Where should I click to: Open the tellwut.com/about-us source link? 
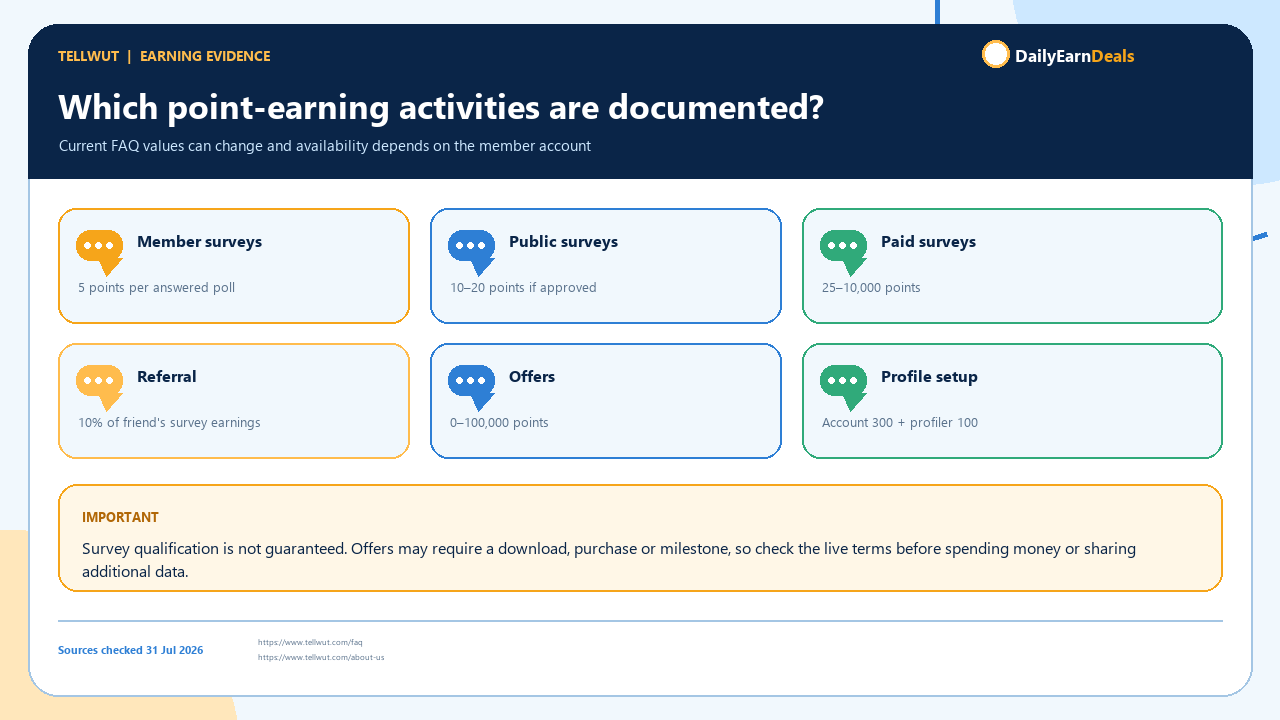pos(321,657)
